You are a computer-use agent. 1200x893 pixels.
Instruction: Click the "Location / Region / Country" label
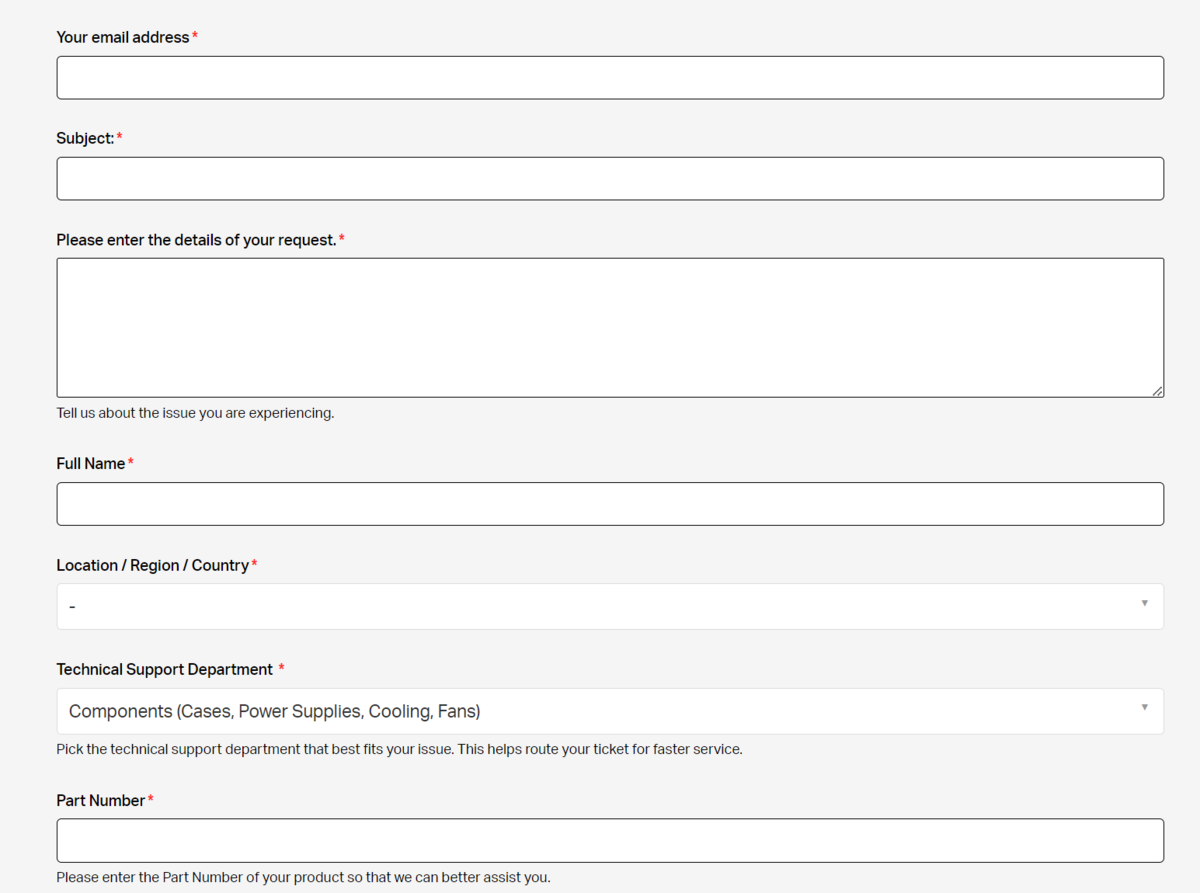(153, 566)
